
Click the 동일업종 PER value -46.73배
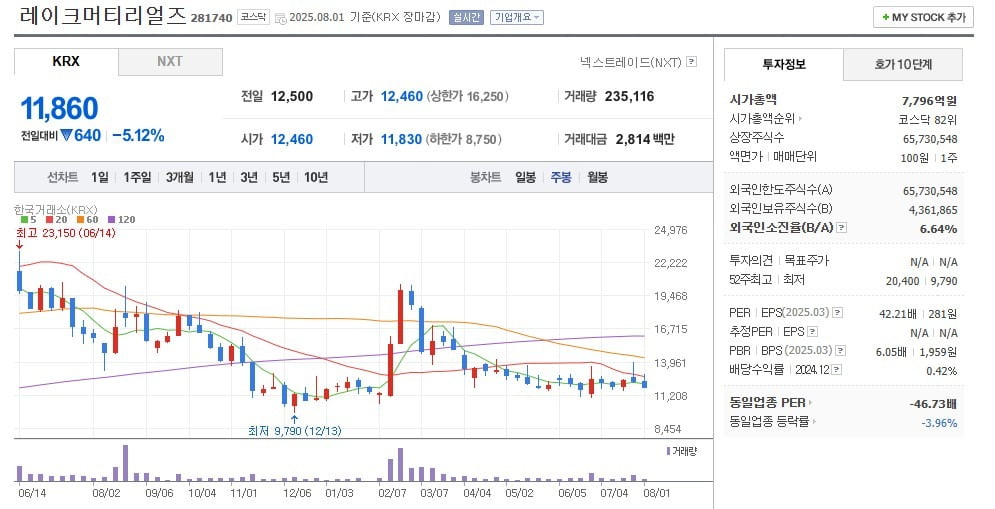(x=933, y=404)
